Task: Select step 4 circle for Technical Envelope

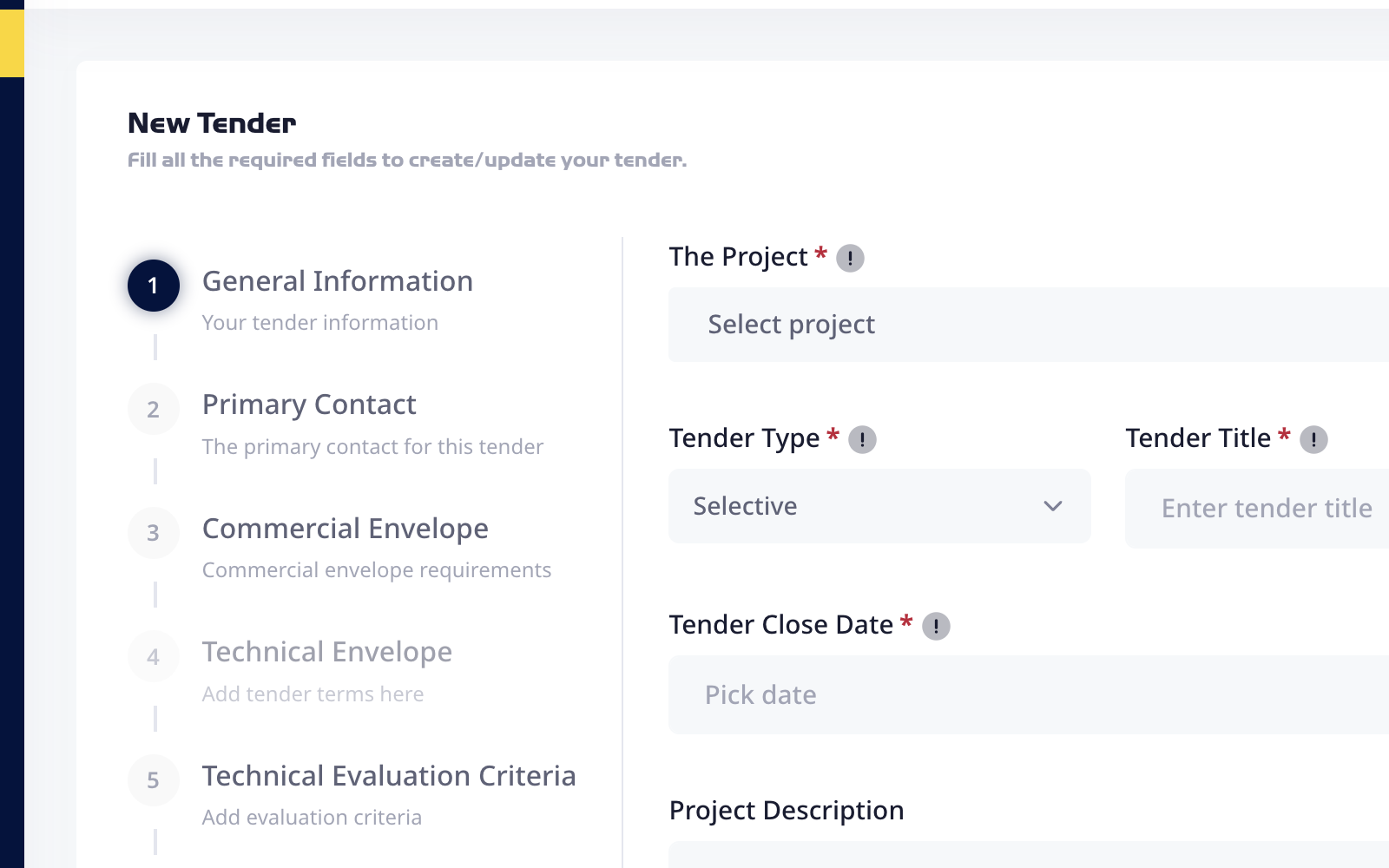Action: click(154, 656)
